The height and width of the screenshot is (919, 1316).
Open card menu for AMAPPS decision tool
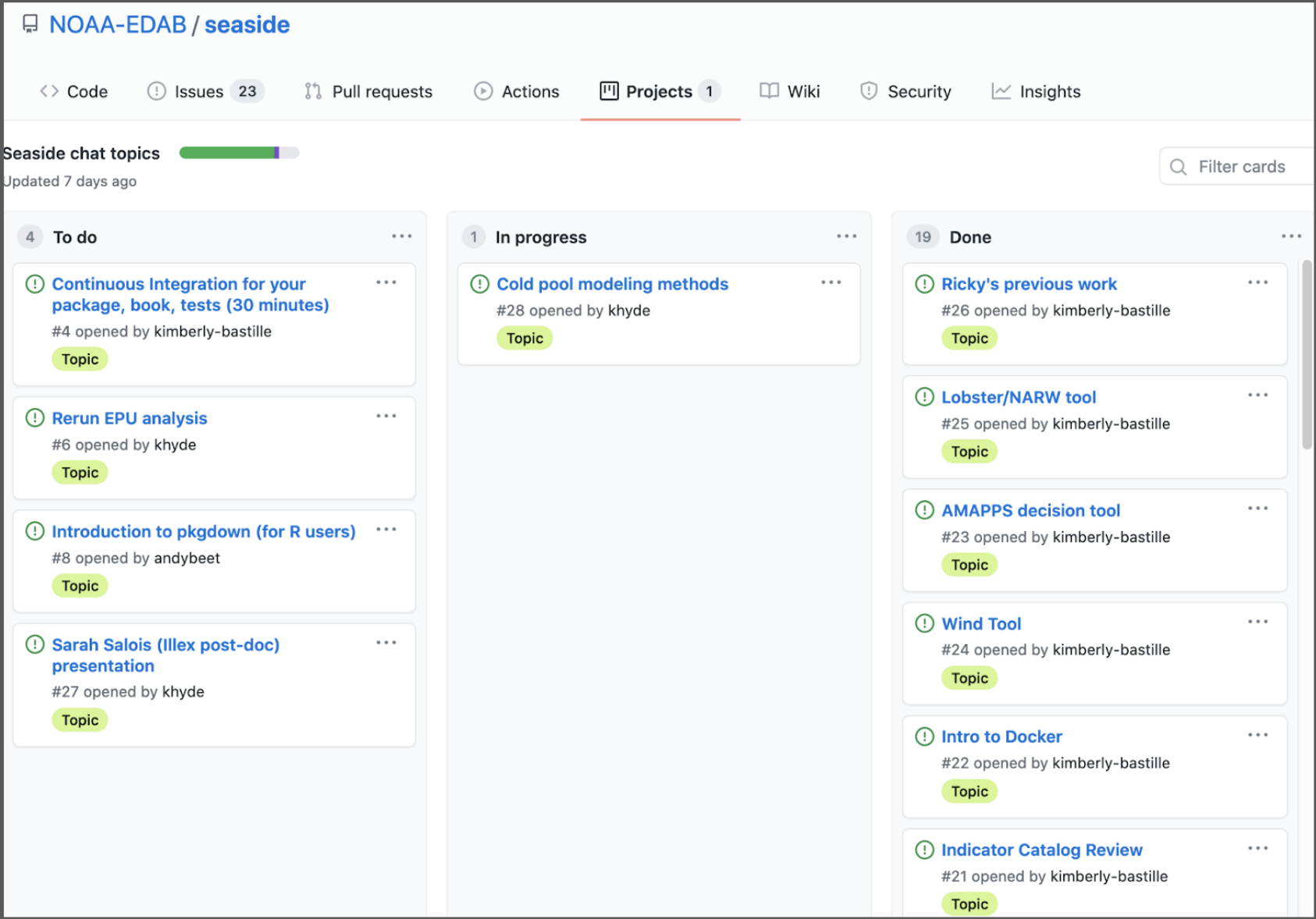pos(1258,508)
